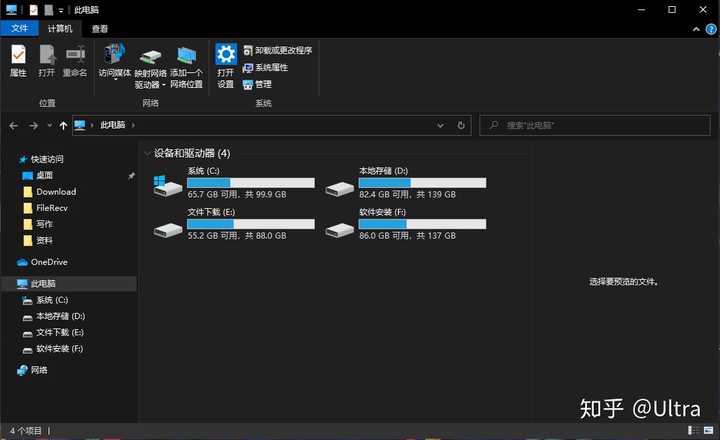Open 系统 (C:) in the navigation tree

coord(52,300)
